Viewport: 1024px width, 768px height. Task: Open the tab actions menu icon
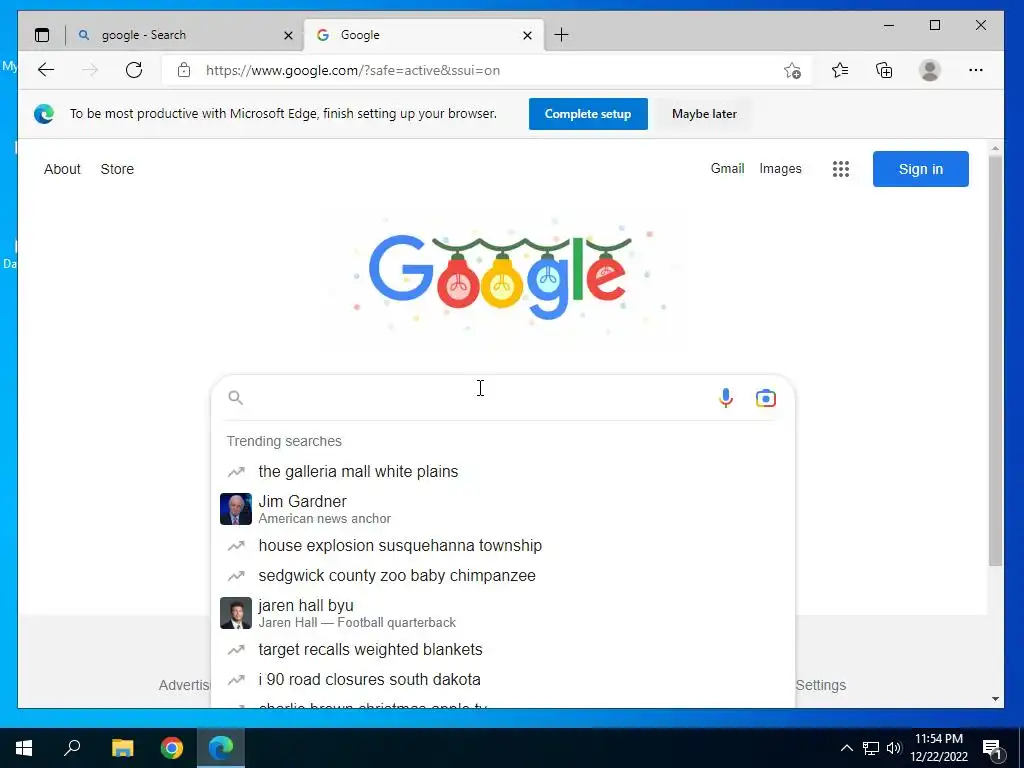point(42,35)
